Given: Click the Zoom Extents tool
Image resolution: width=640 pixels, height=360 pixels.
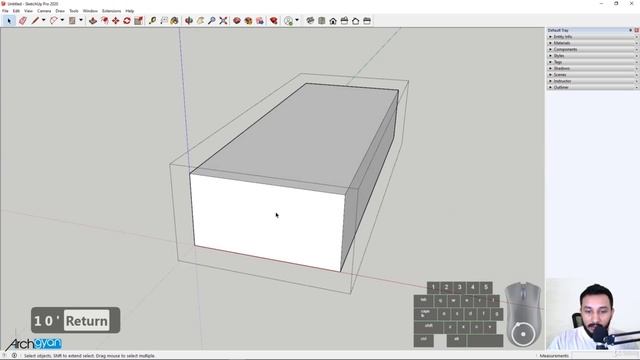Looking at the screenshot, I should click(x=223, y=20).
